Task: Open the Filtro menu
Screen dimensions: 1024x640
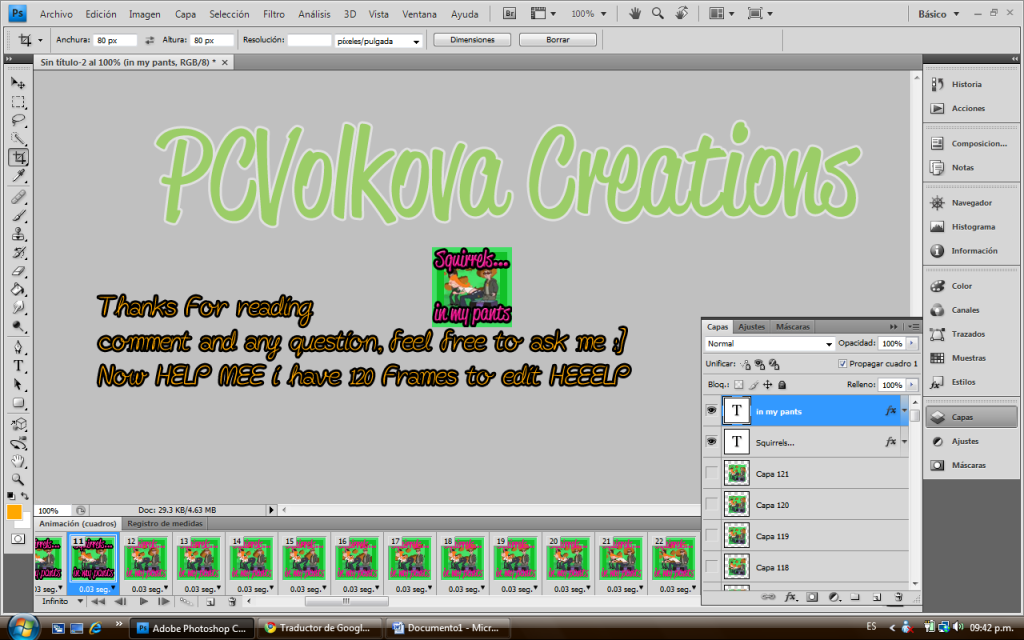Action: point(273,15)
